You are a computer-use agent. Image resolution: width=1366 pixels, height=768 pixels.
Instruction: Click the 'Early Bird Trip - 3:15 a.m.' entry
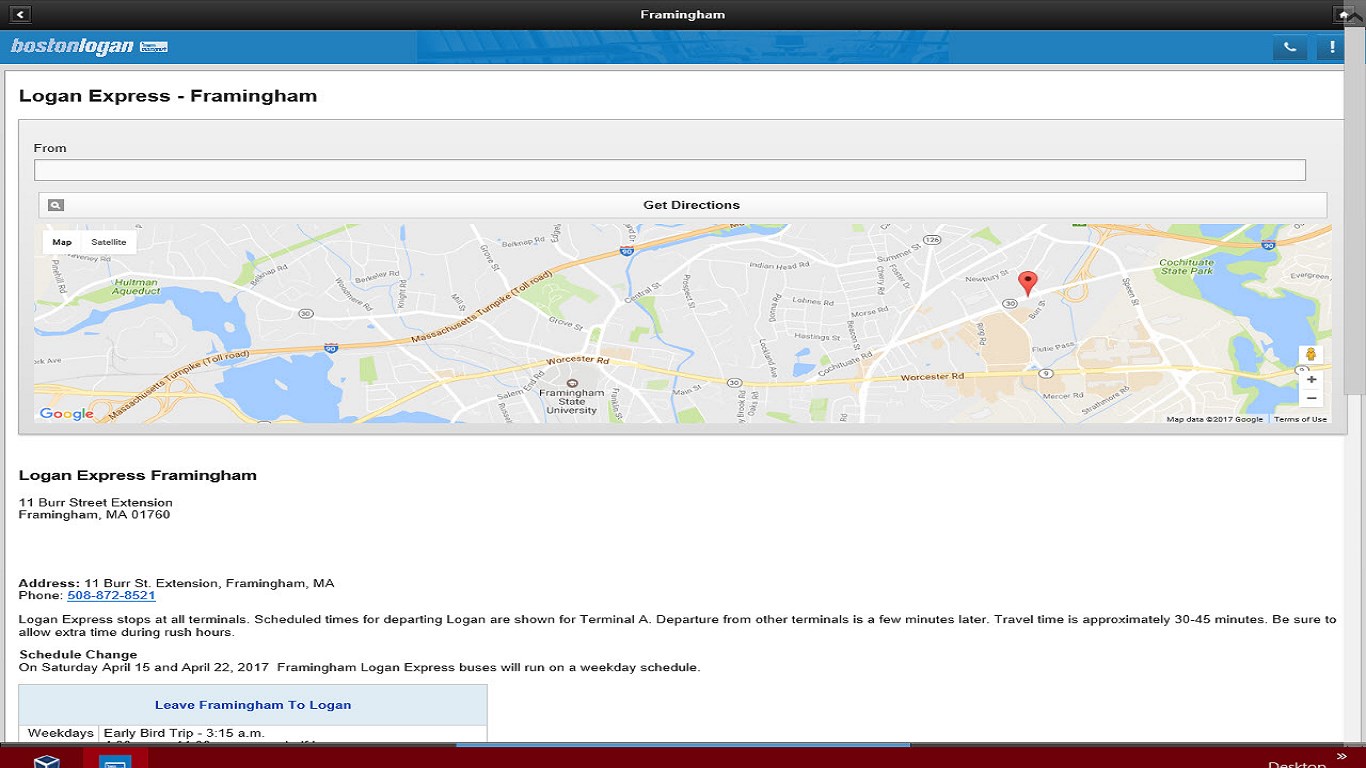tap(184, 733)
